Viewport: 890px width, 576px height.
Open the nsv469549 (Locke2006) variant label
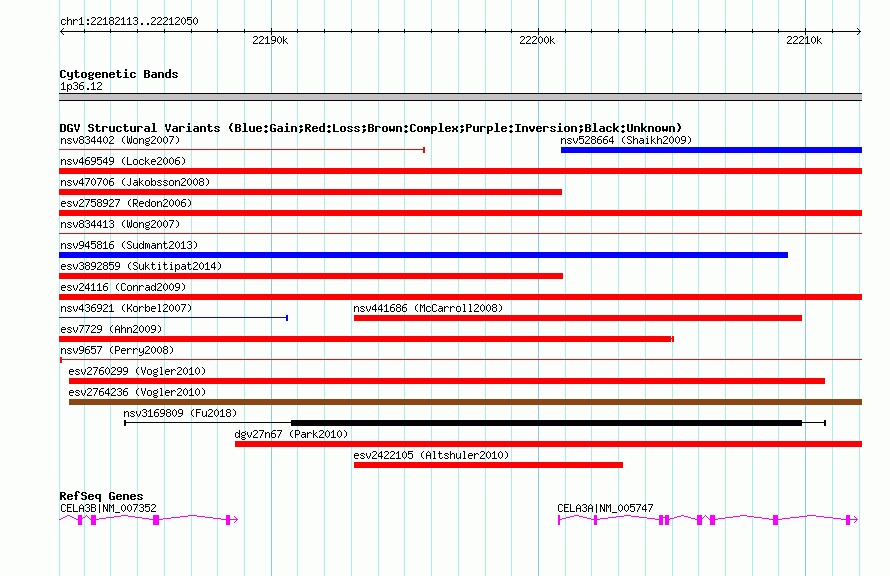123,161
